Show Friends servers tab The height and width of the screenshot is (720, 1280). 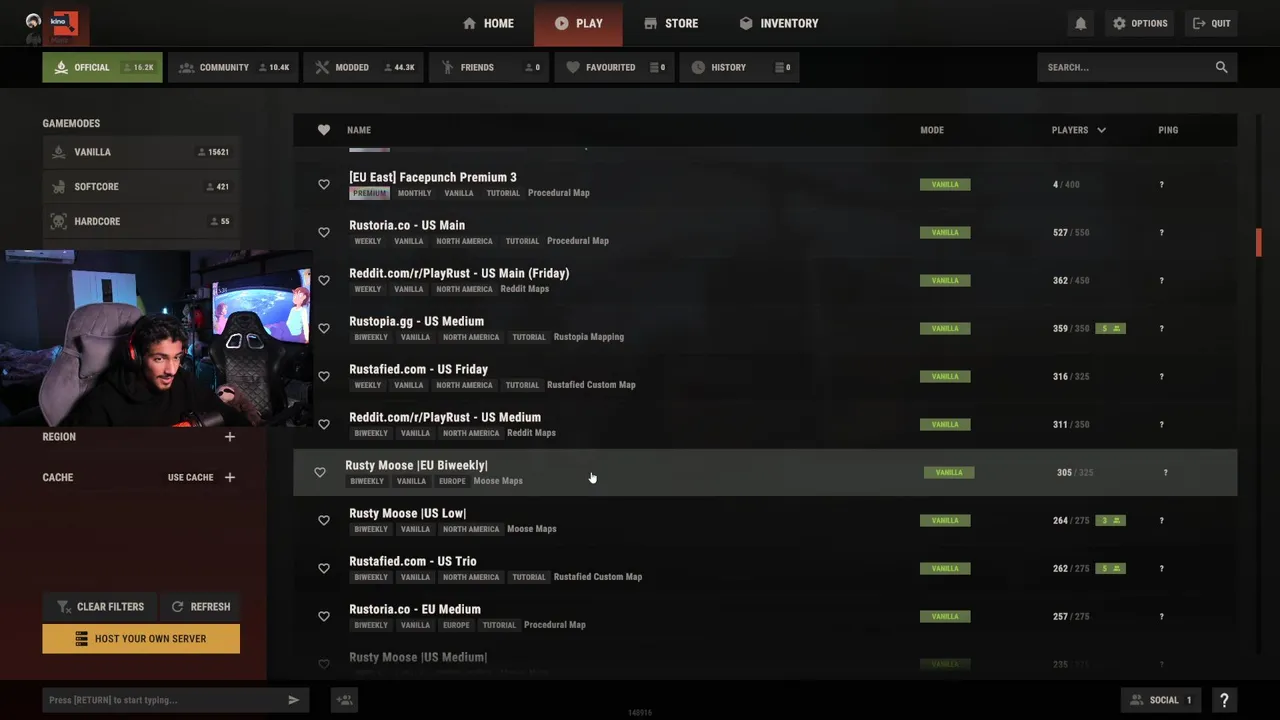pyautogui.click(x=489, y=67)
